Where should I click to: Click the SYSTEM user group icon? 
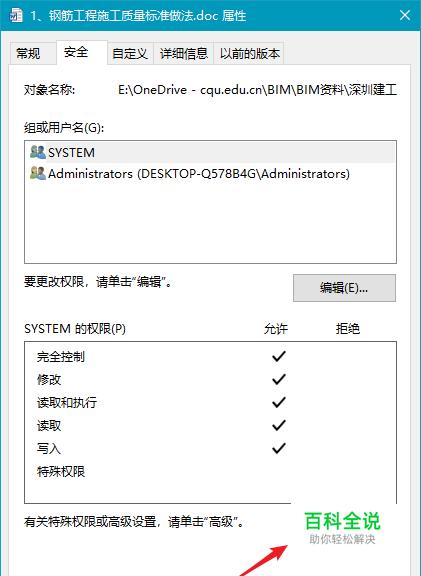[37, 152]
